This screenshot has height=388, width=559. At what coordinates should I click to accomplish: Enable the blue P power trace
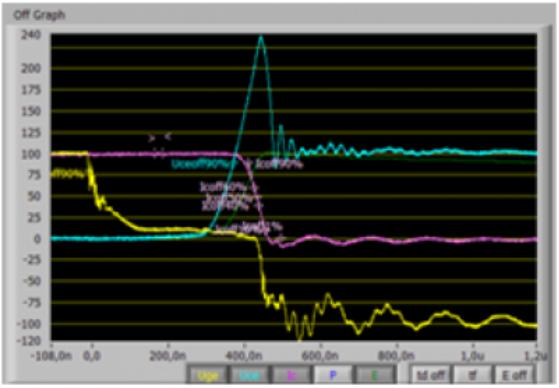tap(333, 375)
